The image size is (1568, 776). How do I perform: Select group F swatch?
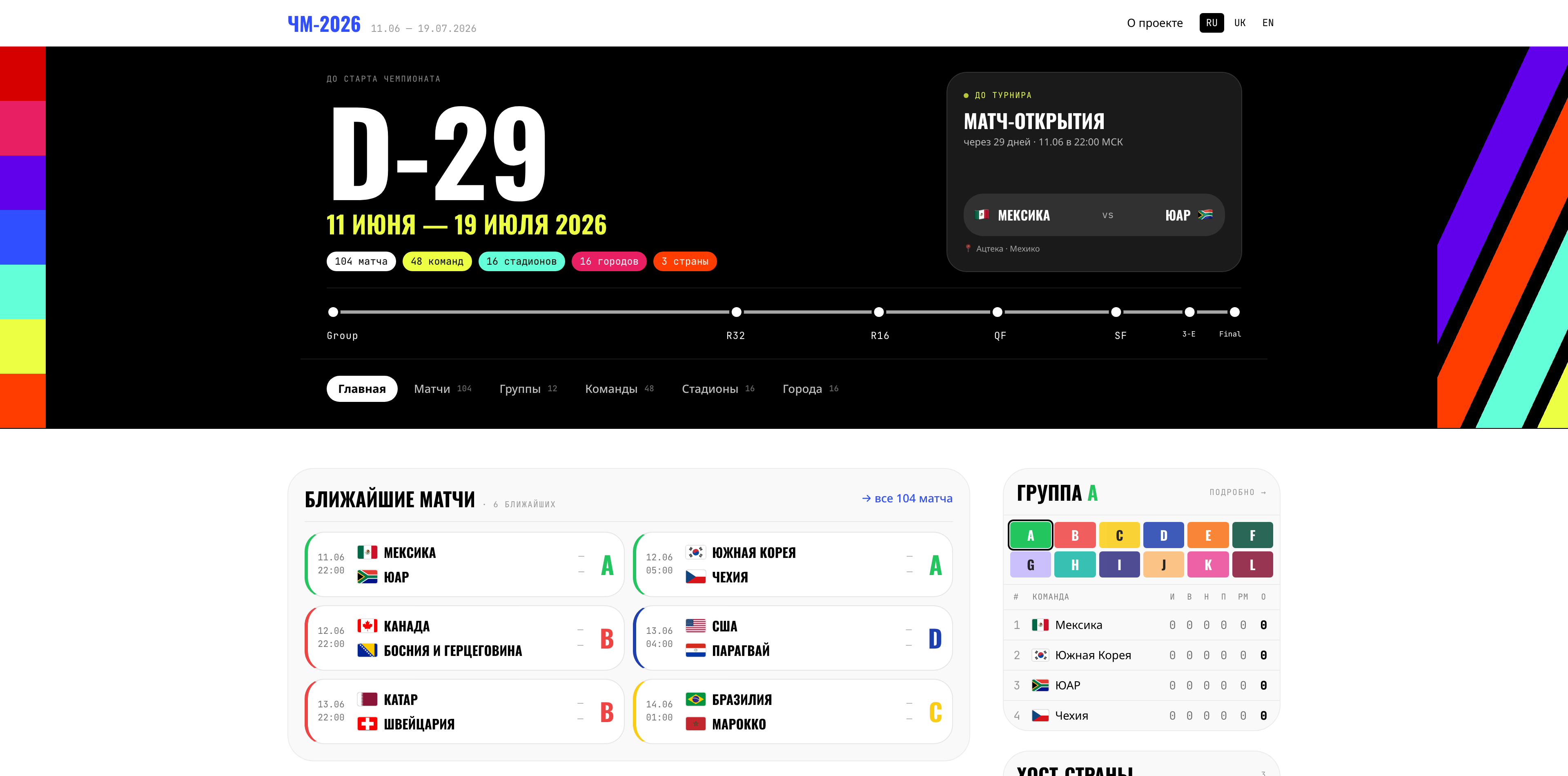[1253, 535]
